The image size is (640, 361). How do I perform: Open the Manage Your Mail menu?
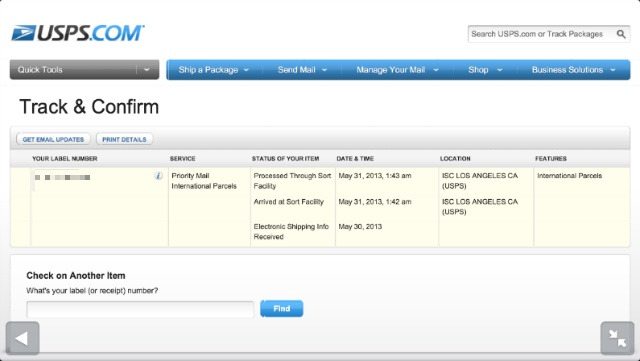coord(397,70)
